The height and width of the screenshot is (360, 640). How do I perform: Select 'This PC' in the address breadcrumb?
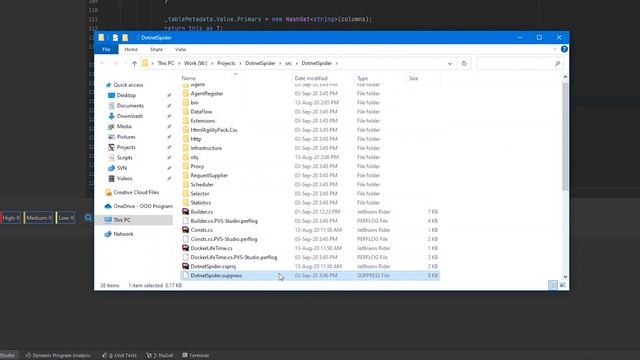tap(165, 63)
